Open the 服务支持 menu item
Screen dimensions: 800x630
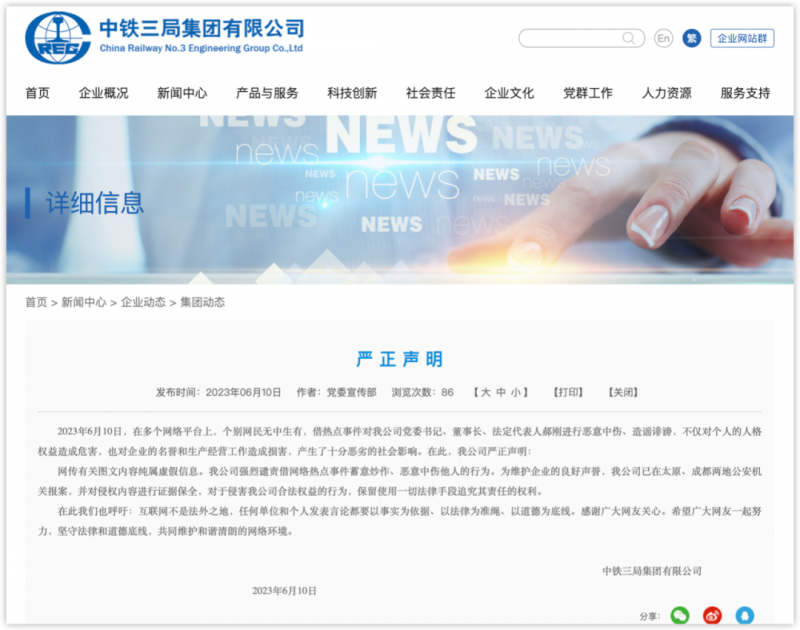[745, 93]
